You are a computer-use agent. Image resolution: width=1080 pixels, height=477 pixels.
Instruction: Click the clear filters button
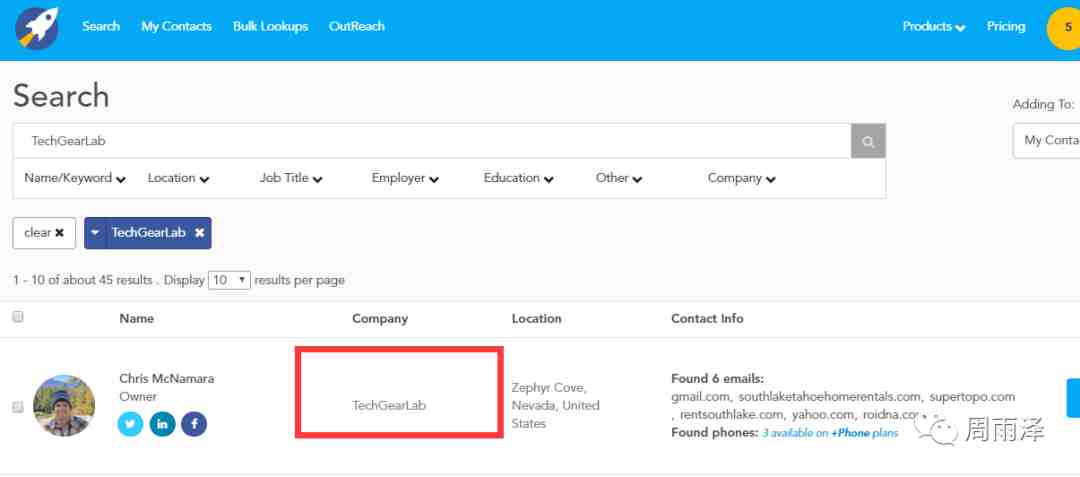[44, 233]
